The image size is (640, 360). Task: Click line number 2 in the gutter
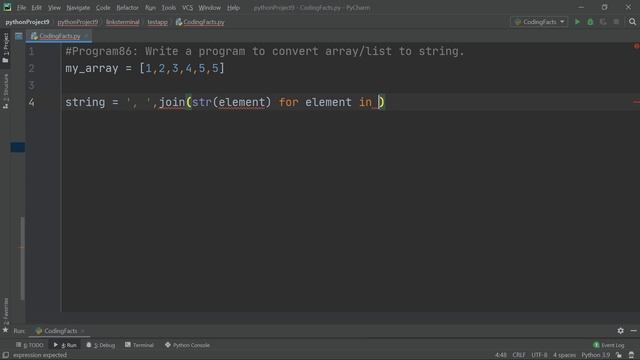[31, 68]
